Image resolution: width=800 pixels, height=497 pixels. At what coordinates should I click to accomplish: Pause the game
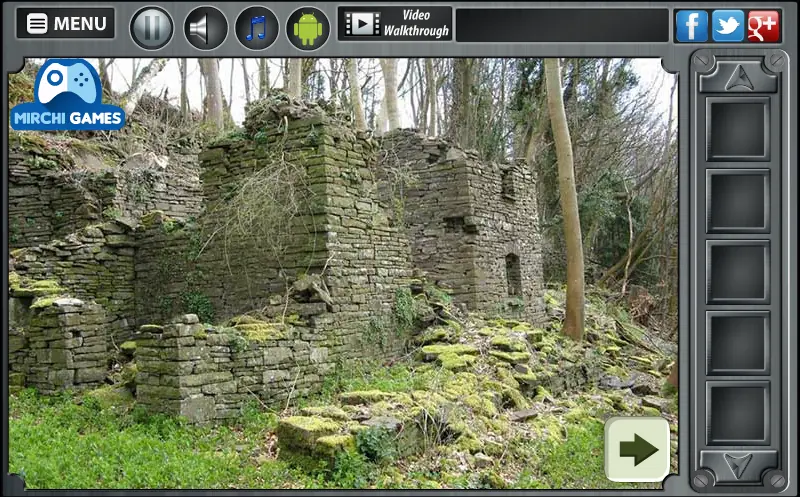152,28
